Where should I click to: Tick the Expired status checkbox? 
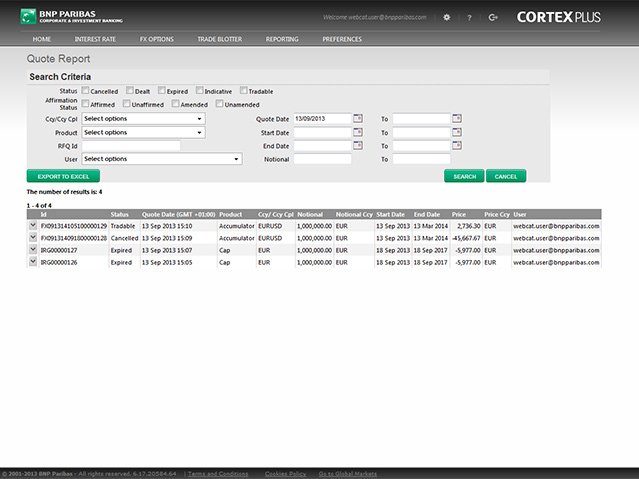[x=161, y=90]
